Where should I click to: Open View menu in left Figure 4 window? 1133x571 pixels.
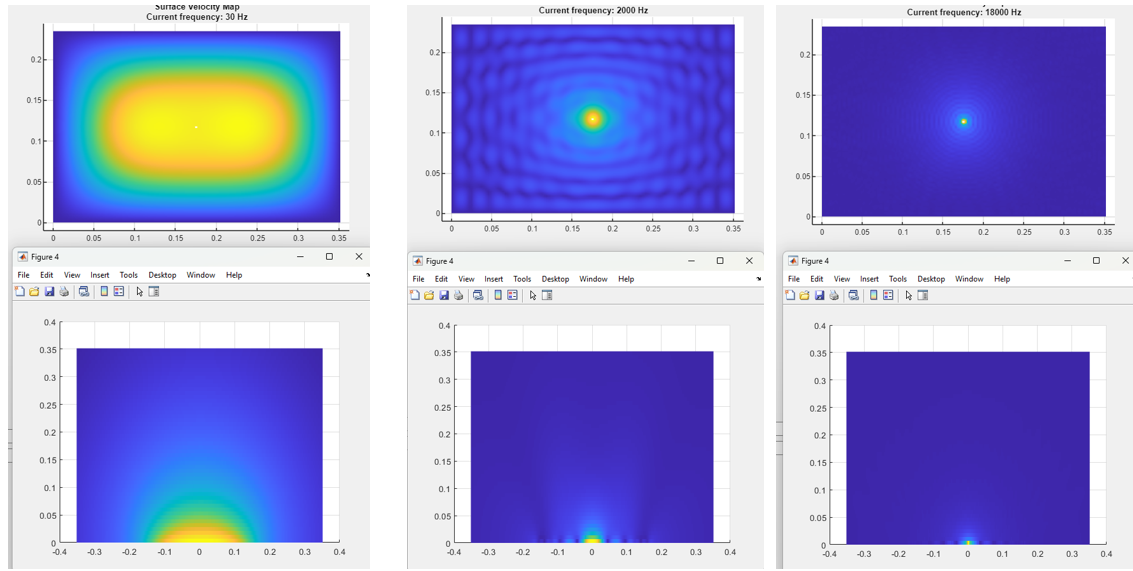(72, 275)
